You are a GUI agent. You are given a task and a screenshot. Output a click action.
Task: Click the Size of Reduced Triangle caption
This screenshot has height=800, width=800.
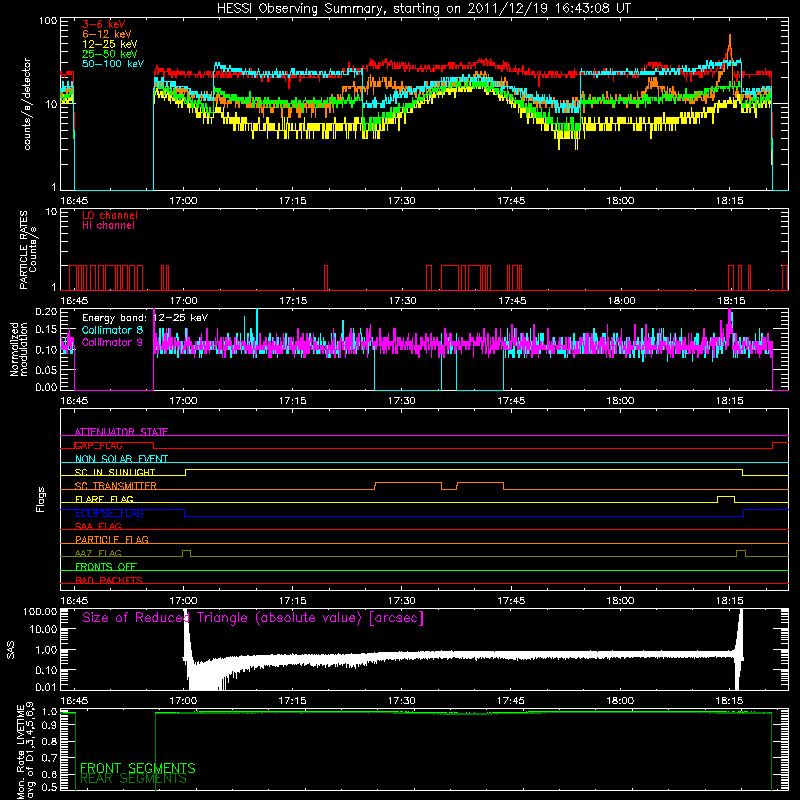point(253,618)
